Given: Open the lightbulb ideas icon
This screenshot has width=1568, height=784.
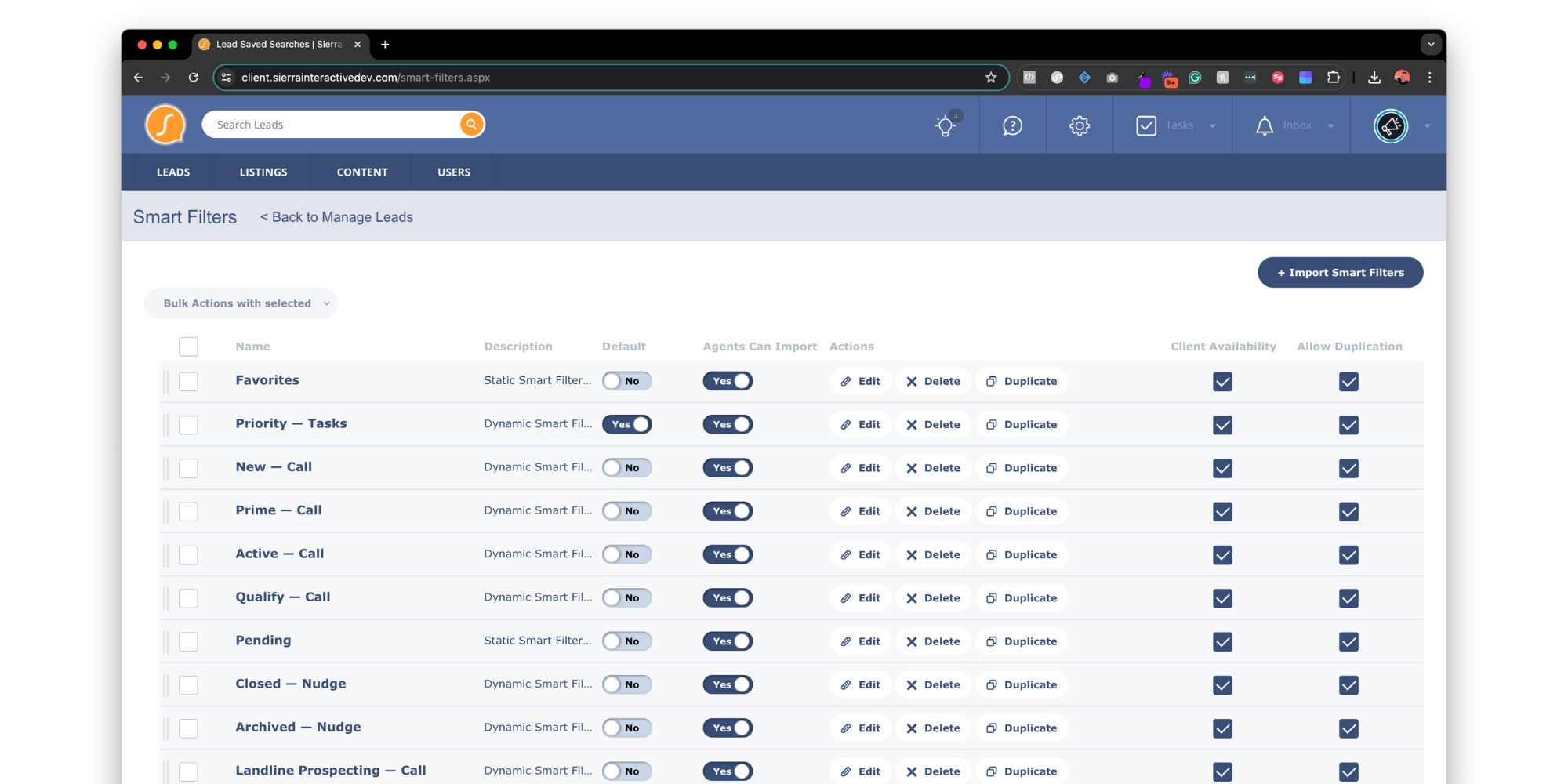Looking at the screenshot, I should (x=946, y=125).
